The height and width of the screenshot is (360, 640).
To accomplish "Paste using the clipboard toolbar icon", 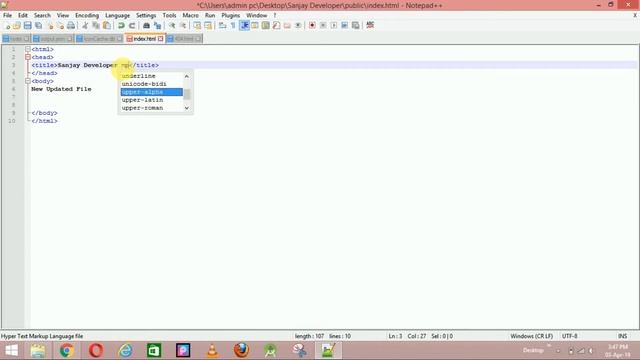I will pyautogui.click(x=107, y=26).
